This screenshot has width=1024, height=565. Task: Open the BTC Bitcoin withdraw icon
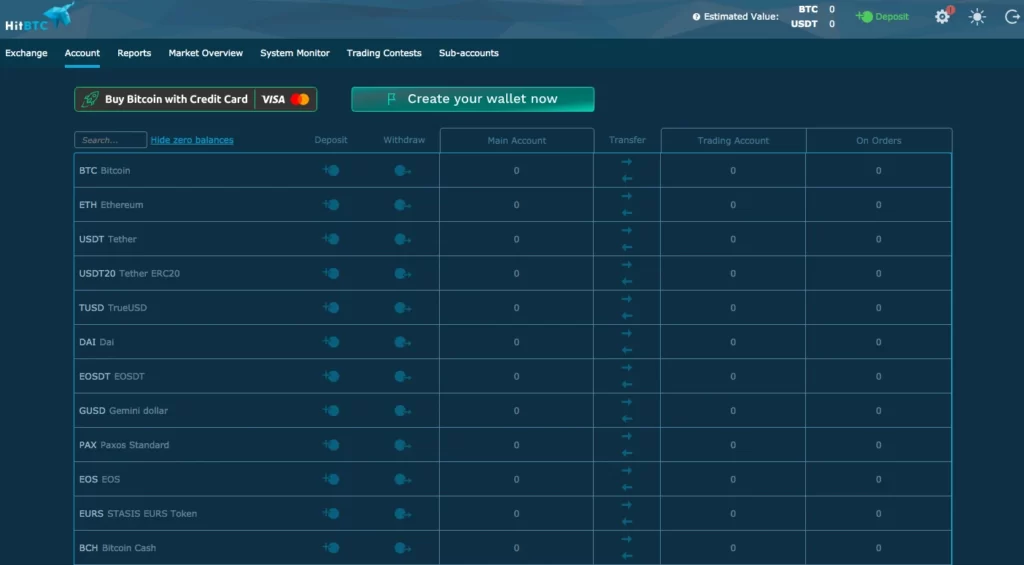(402, 171)
